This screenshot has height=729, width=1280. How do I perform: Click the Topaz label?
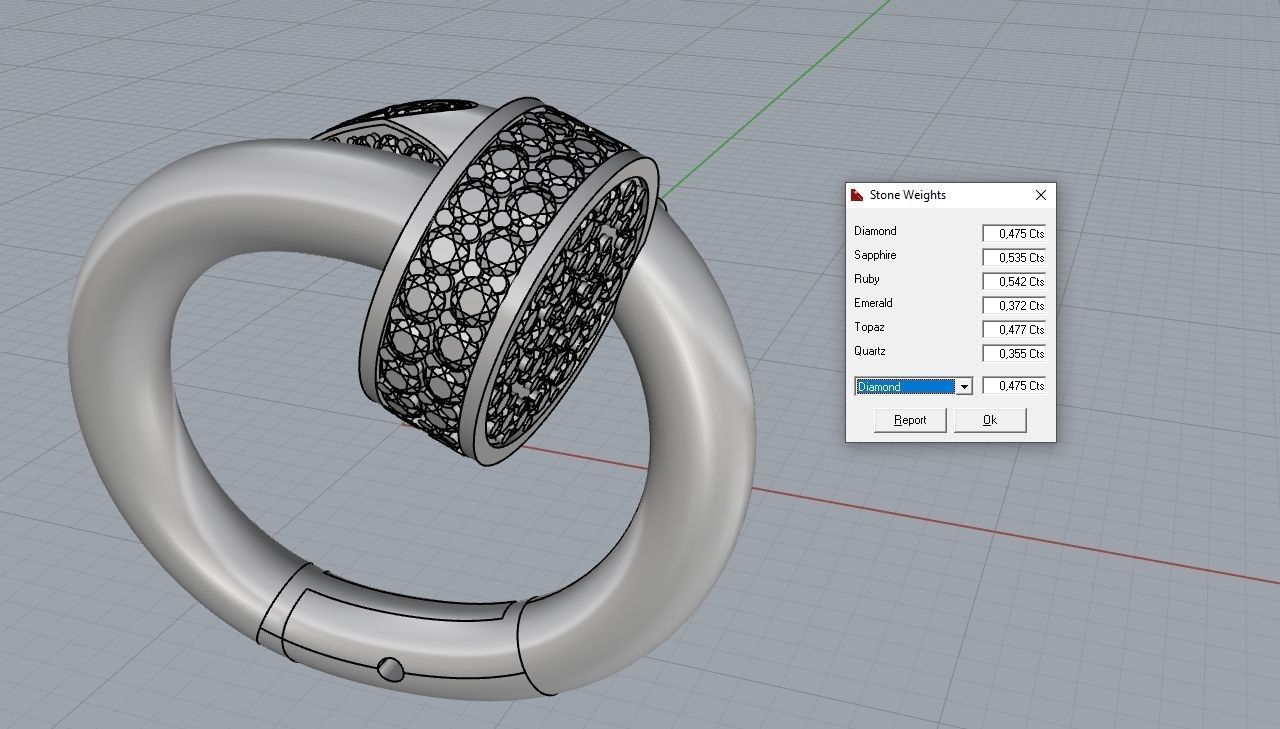(x=869, y=327)
